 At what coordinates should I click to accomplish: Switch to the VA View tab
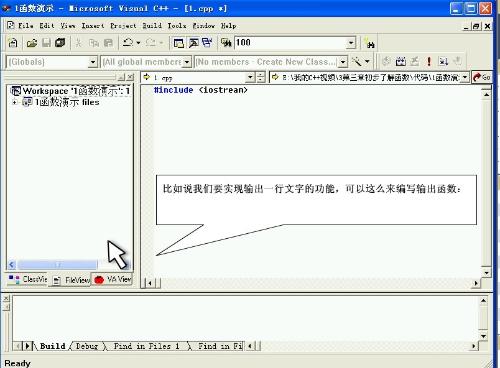click(x=112, y=279)
